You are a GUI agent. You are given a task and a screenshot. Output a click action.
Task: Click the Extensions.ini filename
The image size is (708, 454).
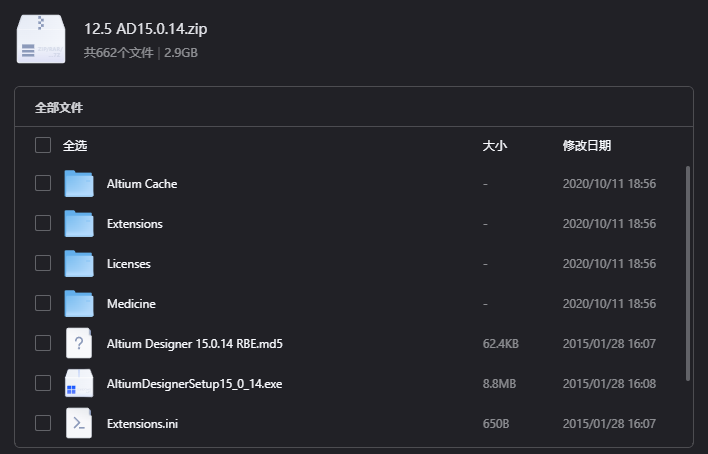click(142, 424)
